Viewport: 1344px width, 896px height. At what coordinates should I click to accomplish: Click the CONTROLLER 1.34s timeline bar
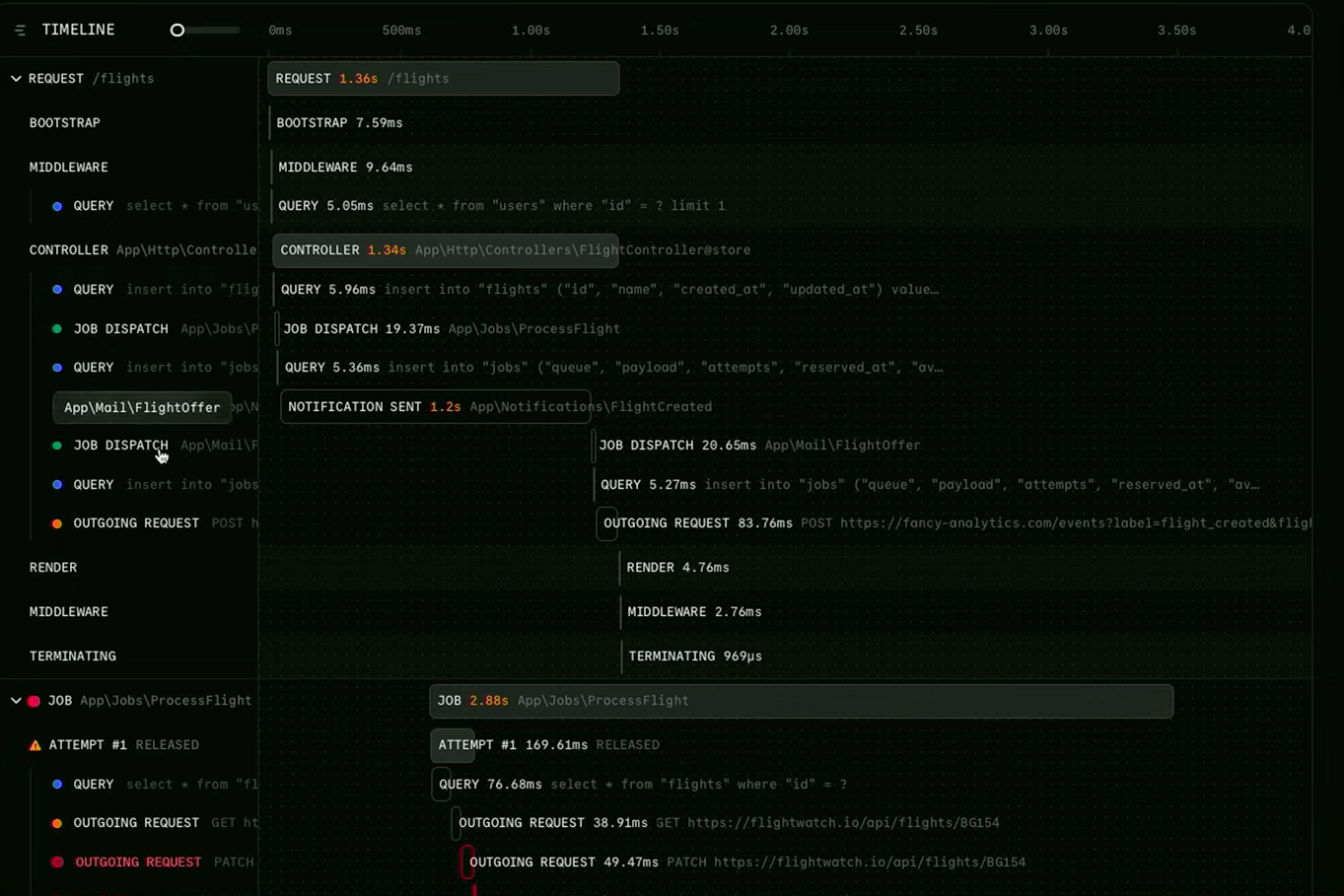pos(446,250)
